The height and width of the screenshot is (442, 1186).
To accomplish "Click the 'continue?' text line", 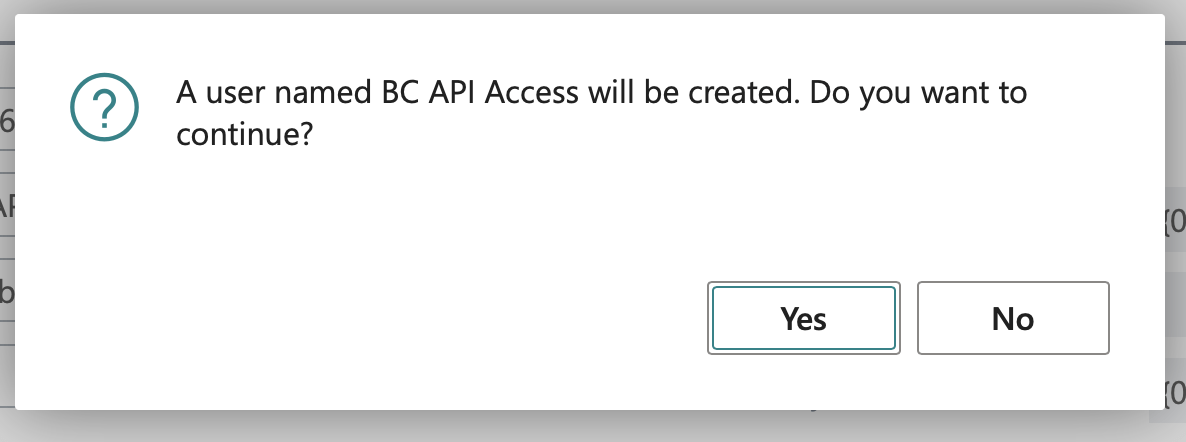I will pyautogui.click(x=239, y=134).
